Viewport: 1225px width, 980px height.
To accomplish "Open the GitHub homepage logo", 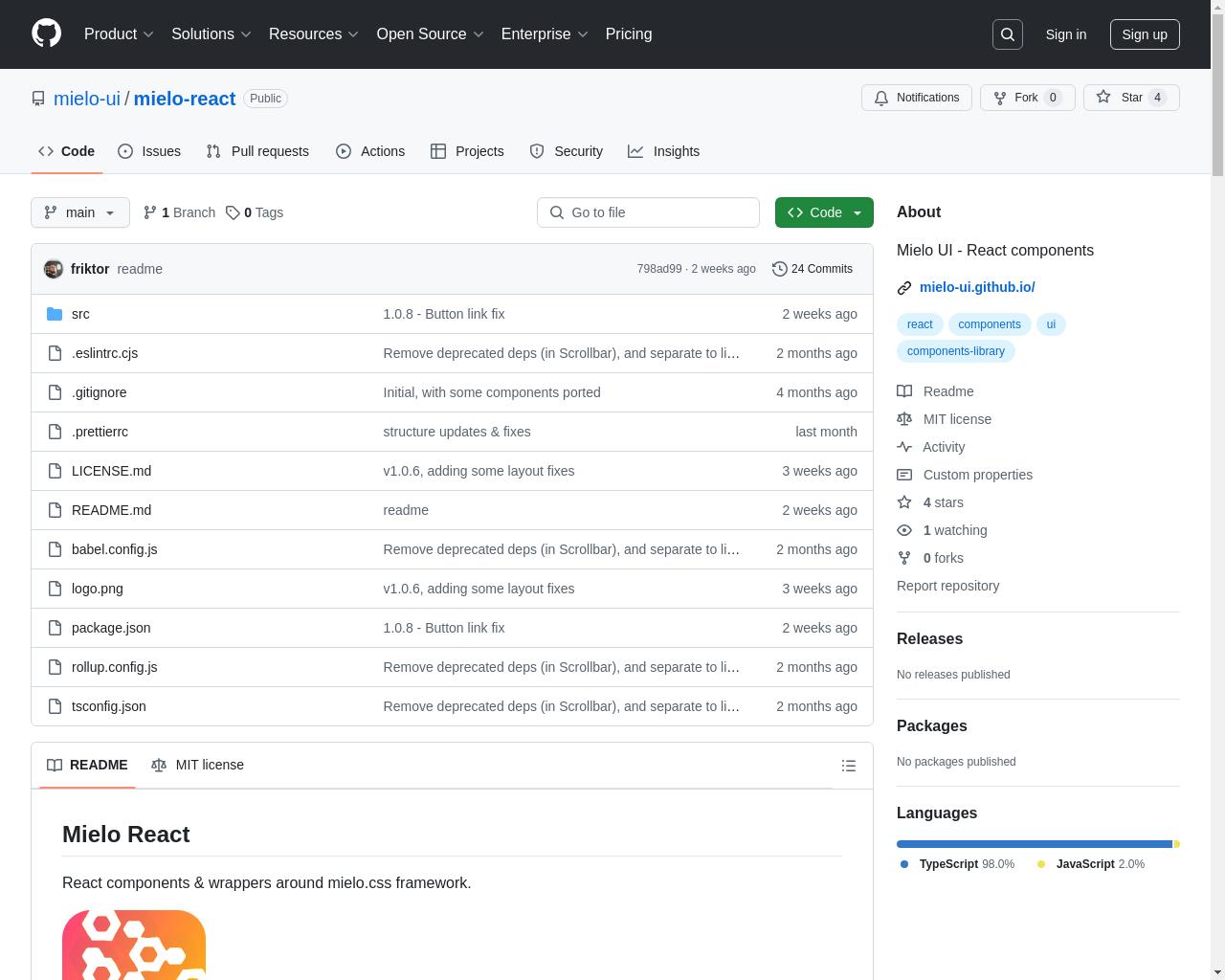I will click(x=46, y=33).
